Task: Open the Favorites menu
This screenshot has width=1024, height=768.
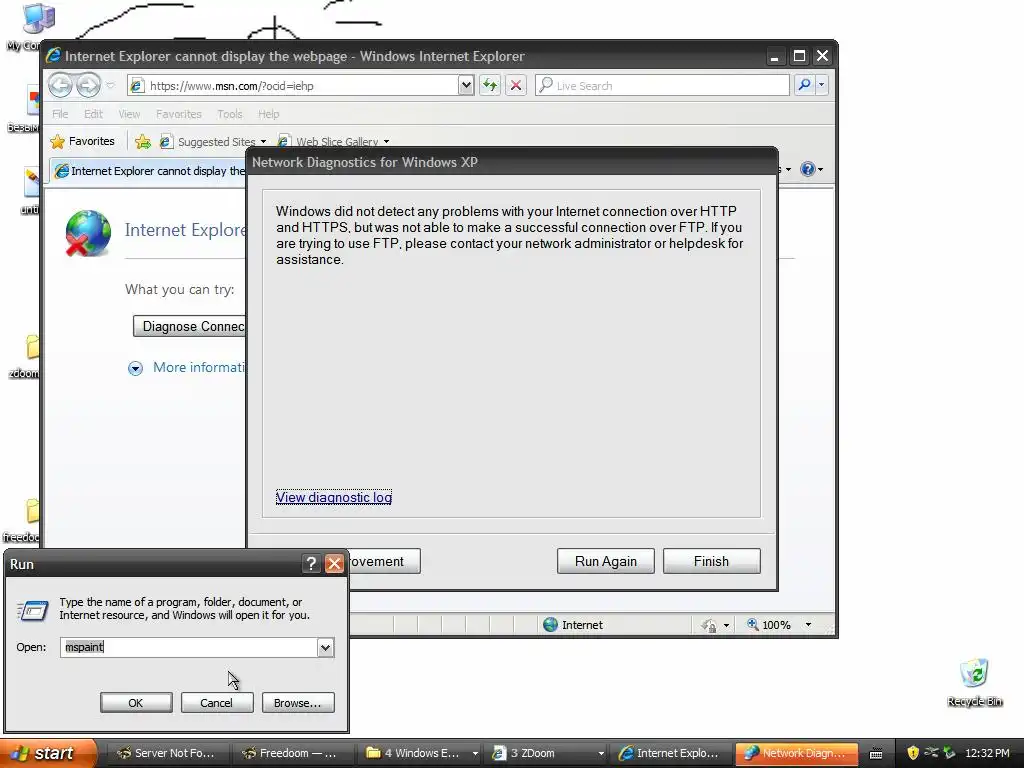Action: pos(178,114)
